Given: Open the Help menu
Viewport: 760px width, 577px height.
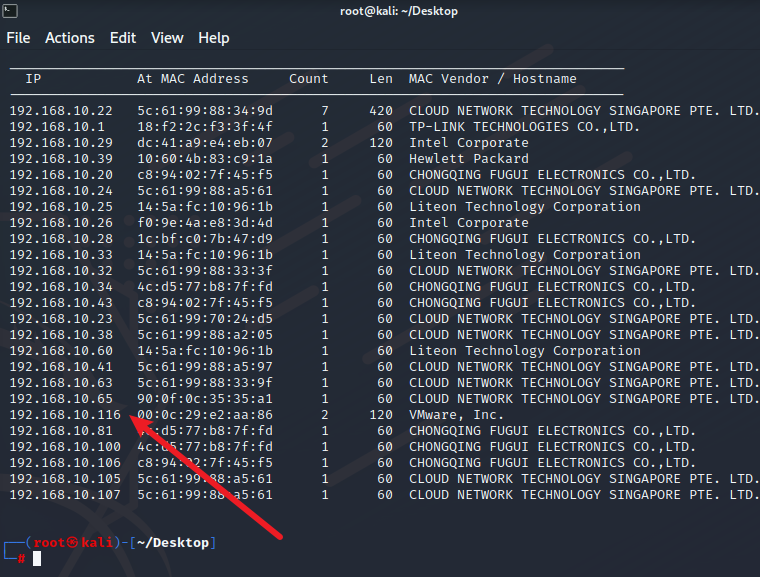Looking at the screenshot, I should click(214, 38).
